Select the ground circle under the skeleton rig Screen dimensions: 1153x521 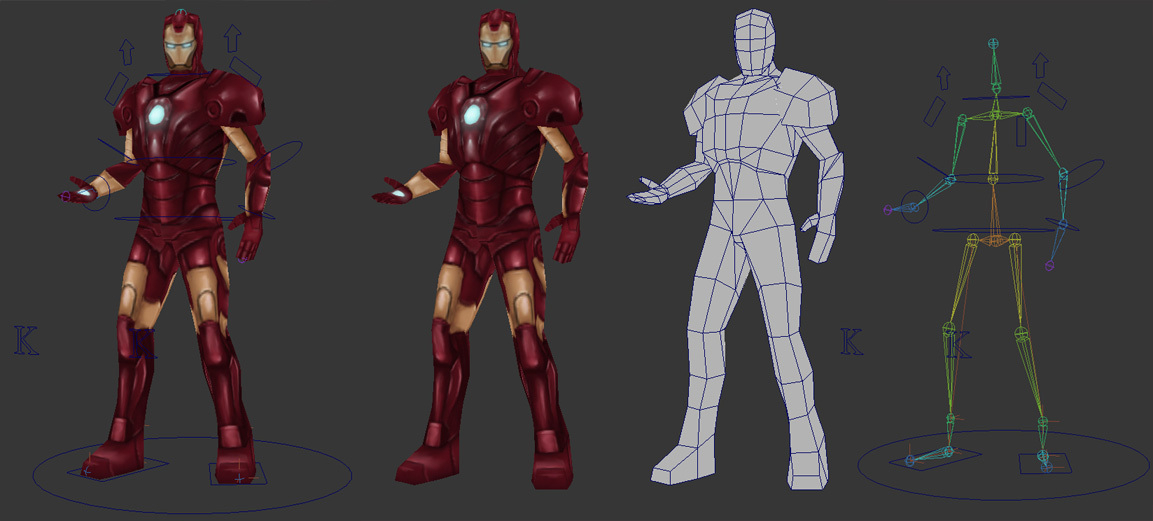(x=1004, y=465)
